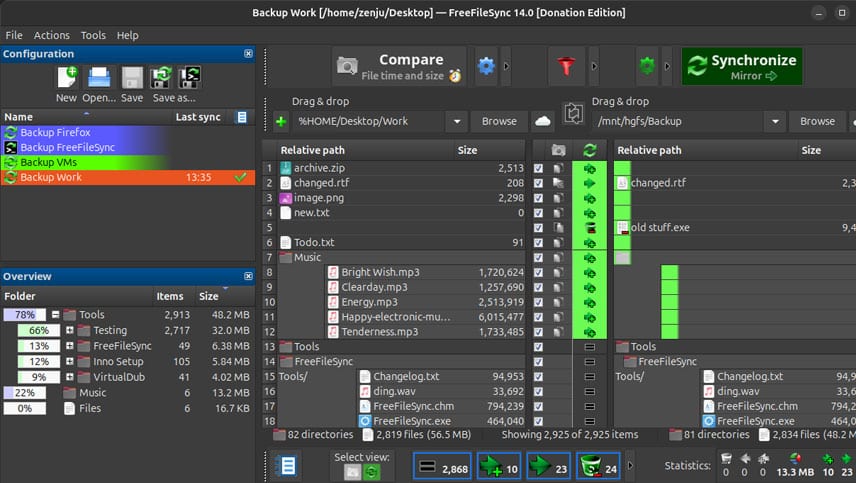Open the Actions menu

[51, 35]
